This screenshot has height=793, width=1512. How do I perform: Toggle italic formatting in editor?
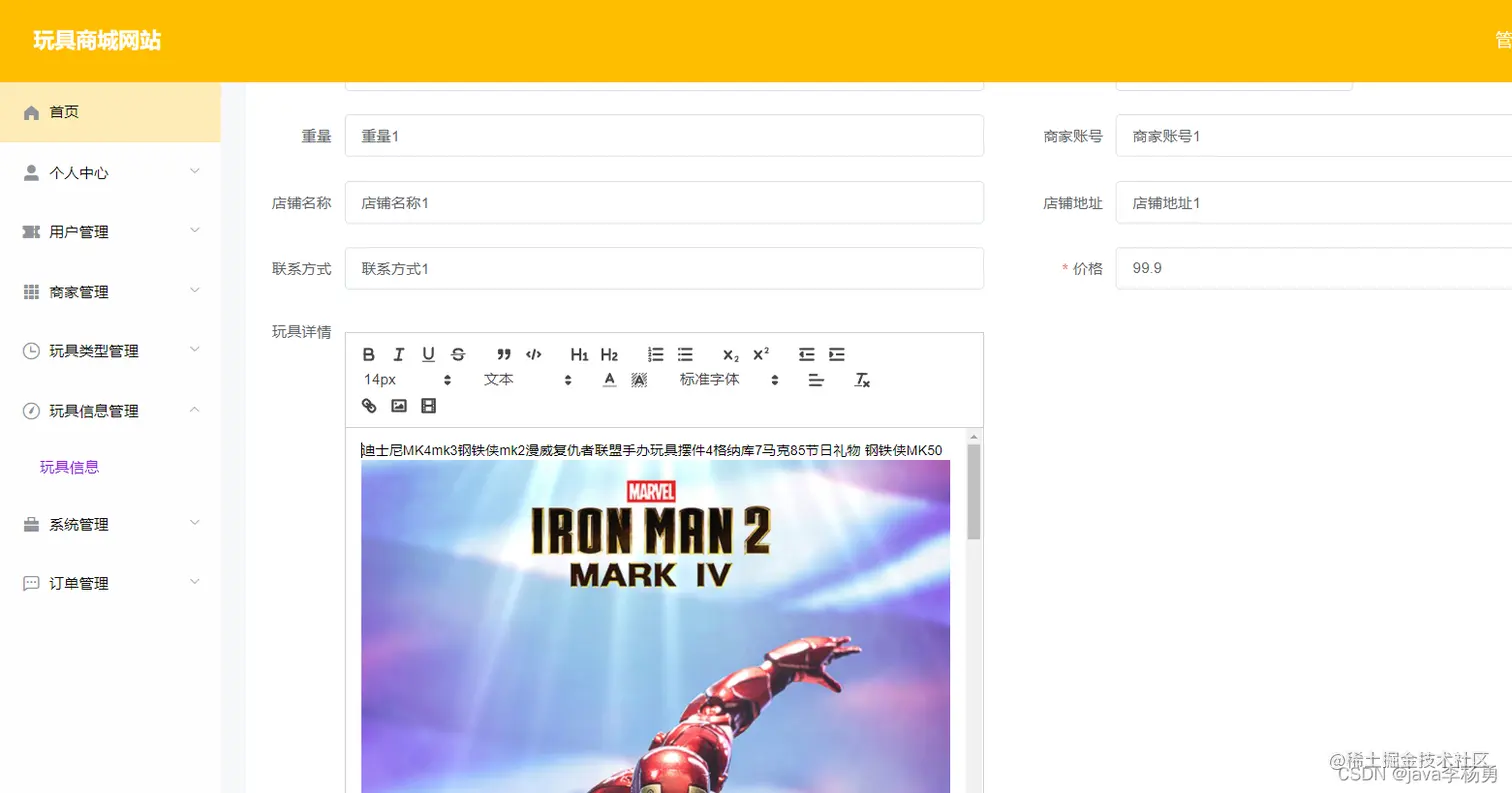(398, 354)
